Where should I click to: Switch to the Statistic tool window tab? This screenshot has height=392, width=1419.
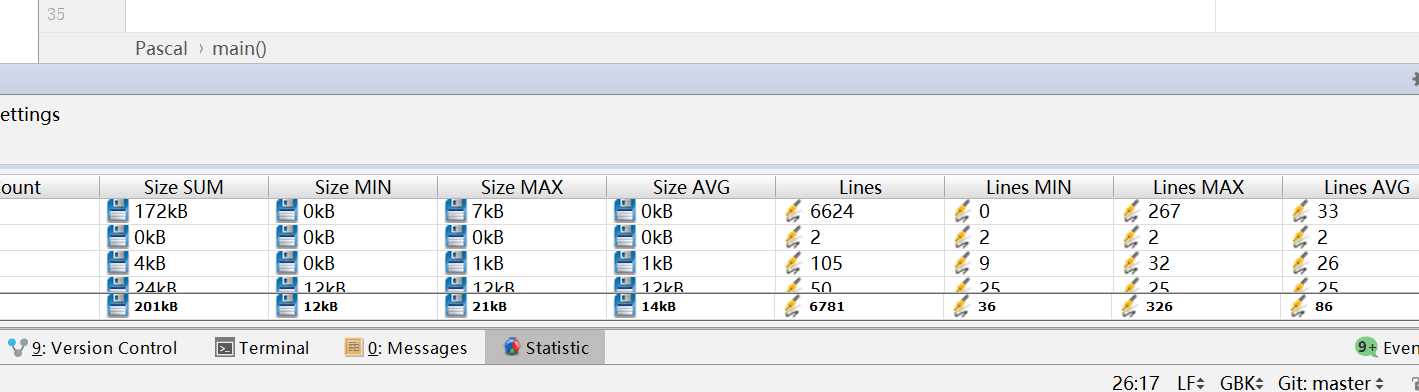[x=546, y=347]
